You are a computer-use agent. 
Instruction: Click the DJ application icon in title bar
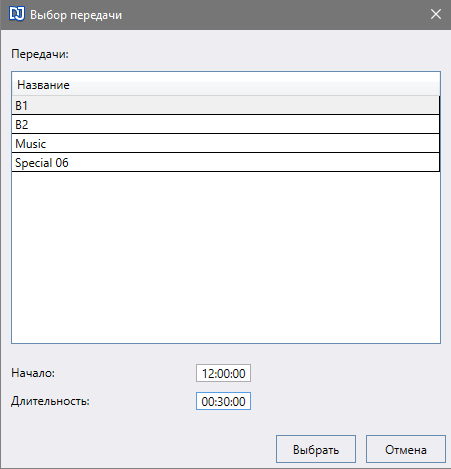pos(17,14)
